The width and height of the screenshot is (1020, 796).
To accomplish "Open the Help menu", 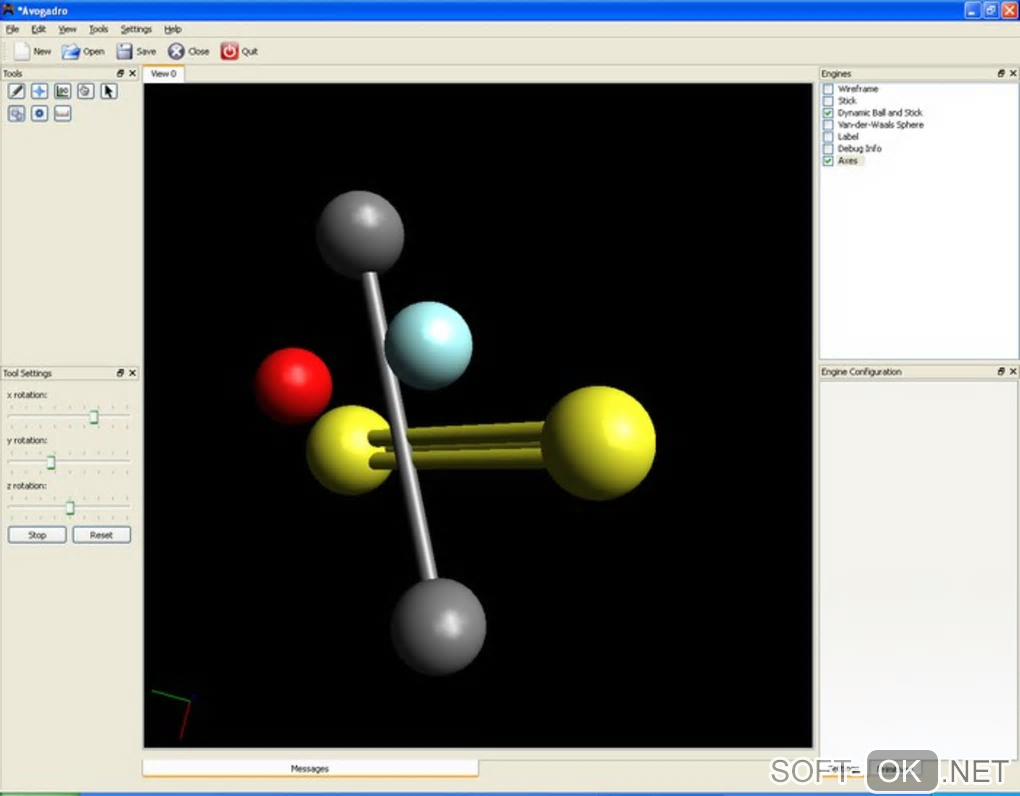I will pos(172,29).
